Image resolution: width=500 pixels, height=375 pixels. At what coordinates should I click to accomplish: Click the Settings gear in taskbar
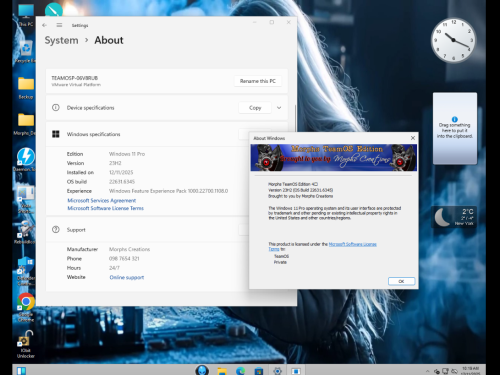click(x=277, y=371)
